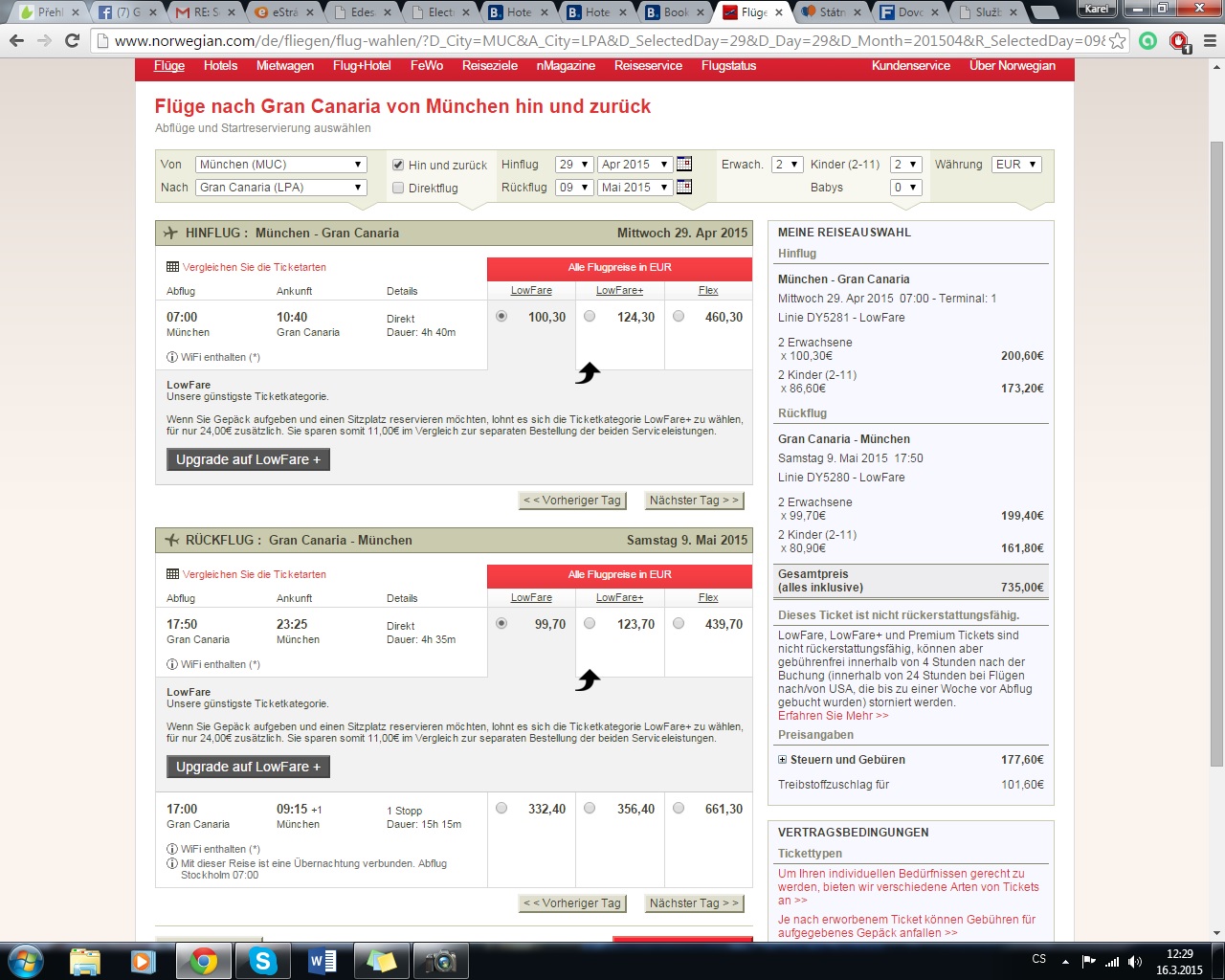This screenshot has width=1225, height=980.
Task: Click the browser address bar URL
Action: click(x=609, y=41)
